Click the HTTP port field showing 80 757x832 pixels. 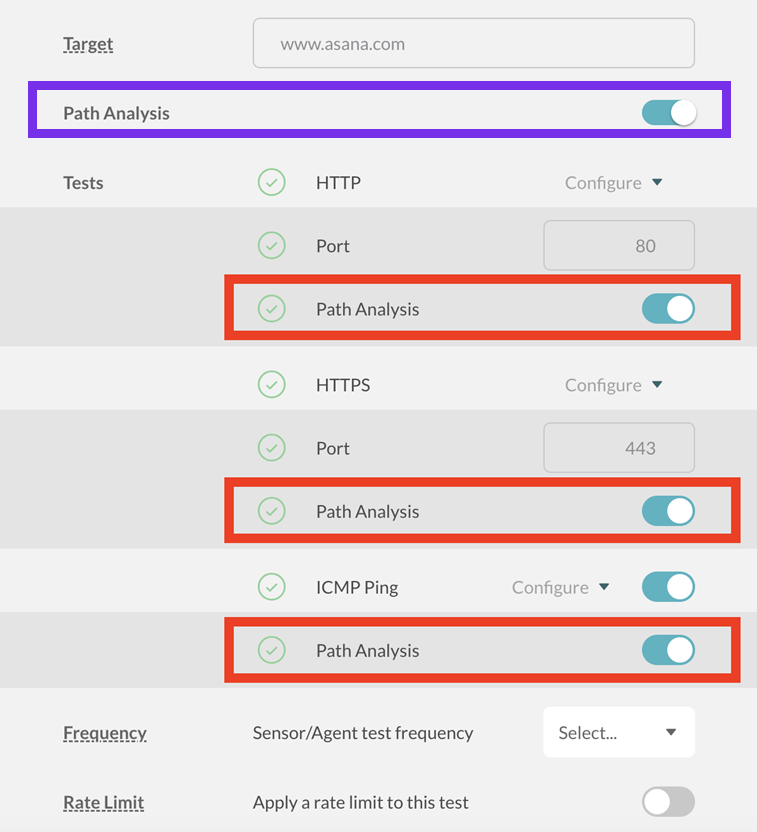coord(618,246)
